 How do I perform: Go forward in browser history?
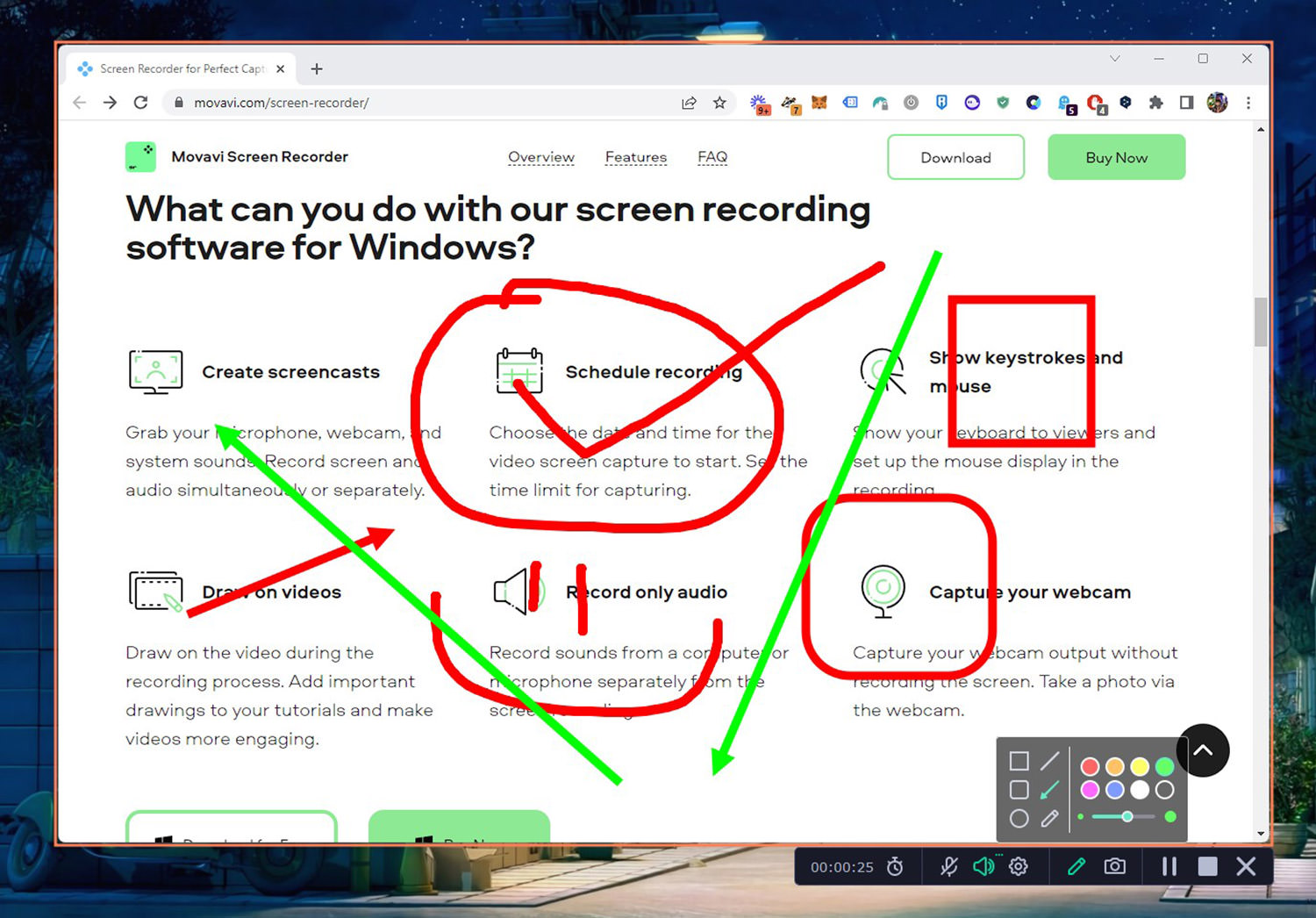[x=110, y=103]
